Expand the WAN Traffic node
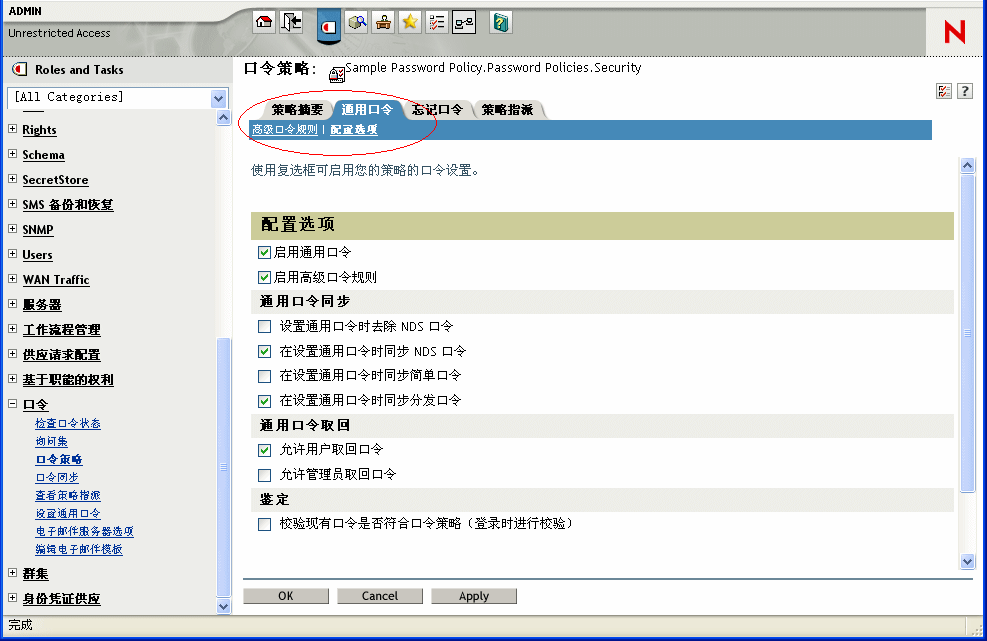 pos(13,278)
